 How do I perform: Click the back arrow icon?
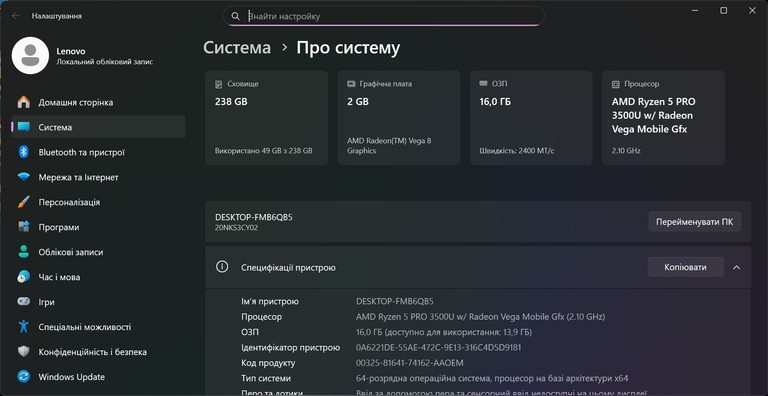pos(16,16)
